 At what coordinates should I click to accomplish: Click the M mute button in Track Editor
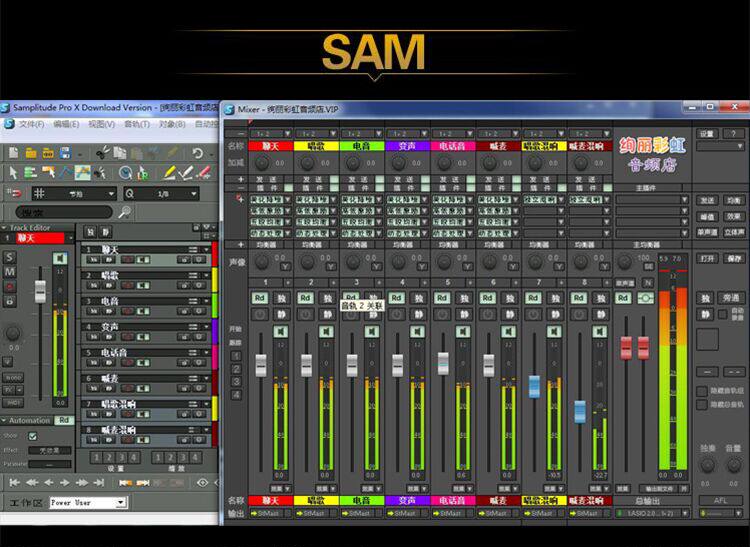coord(10,272)
